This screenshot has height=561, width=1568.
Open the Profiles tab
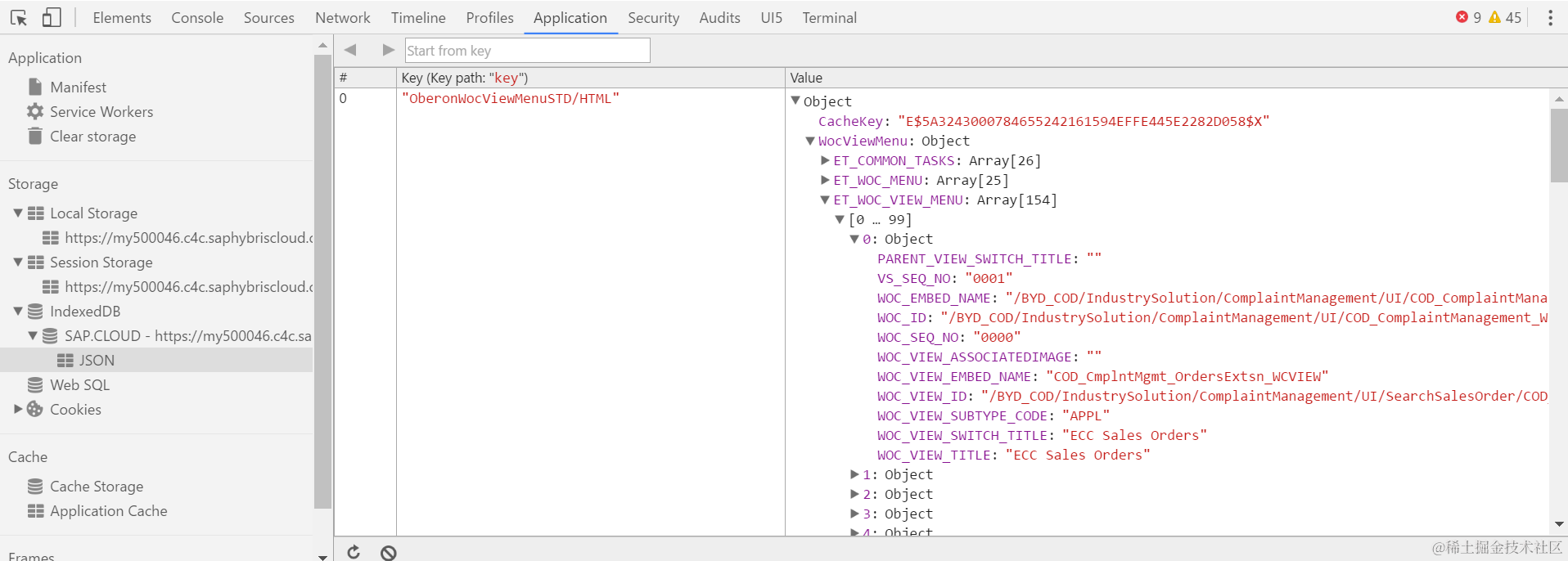(x=490, y=17)
